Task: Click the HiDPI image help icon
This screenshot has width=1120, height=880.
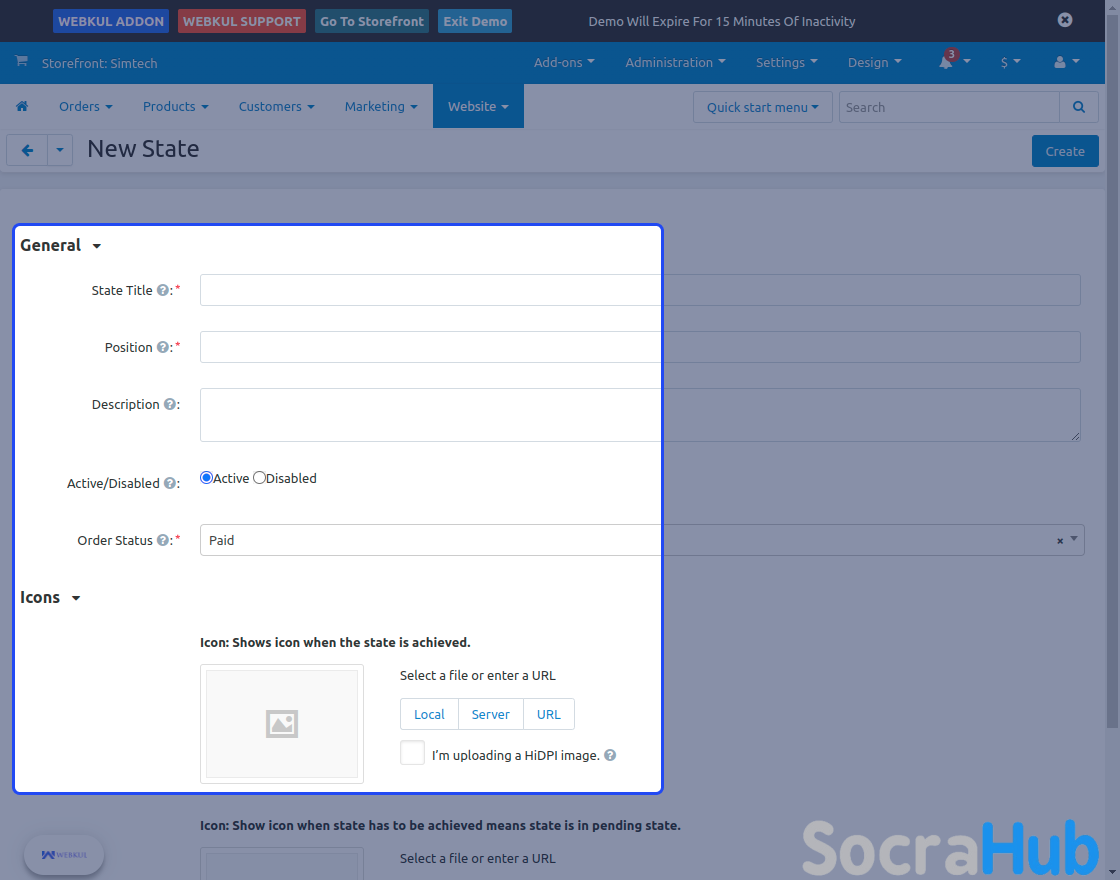Action: pos(610,755)
